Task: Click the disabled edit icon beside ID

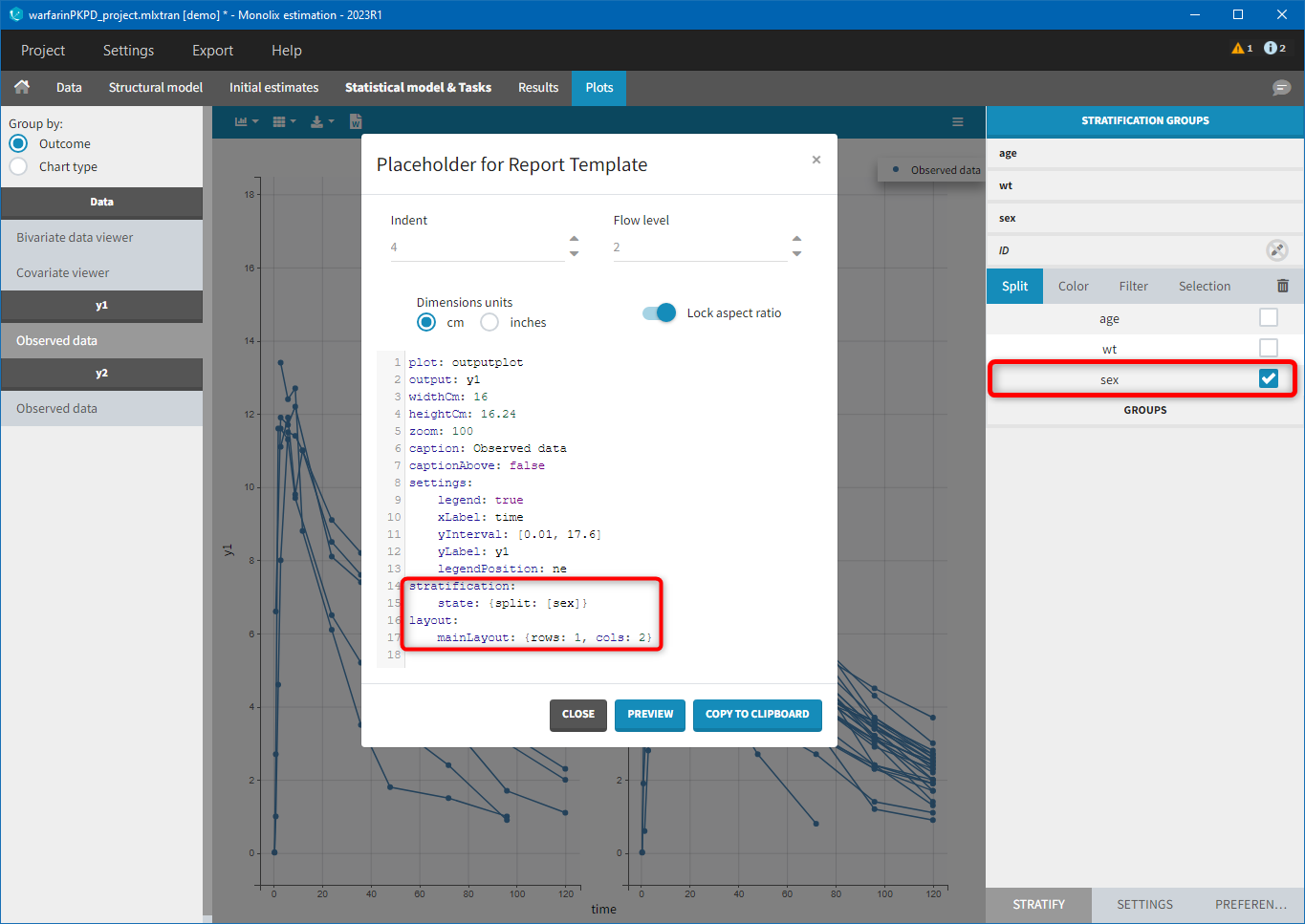Action: click(x=1276, y=250)
